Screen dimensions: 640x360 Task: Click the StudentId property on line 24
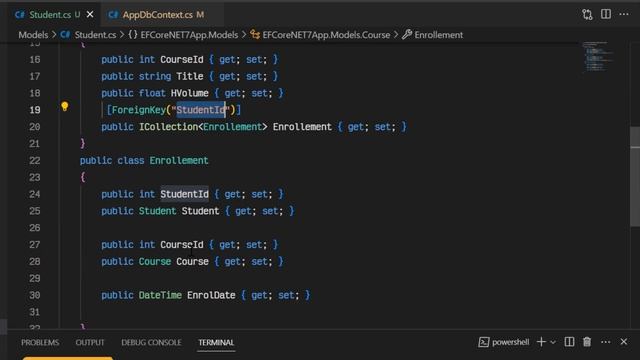(x=184, y=194)
